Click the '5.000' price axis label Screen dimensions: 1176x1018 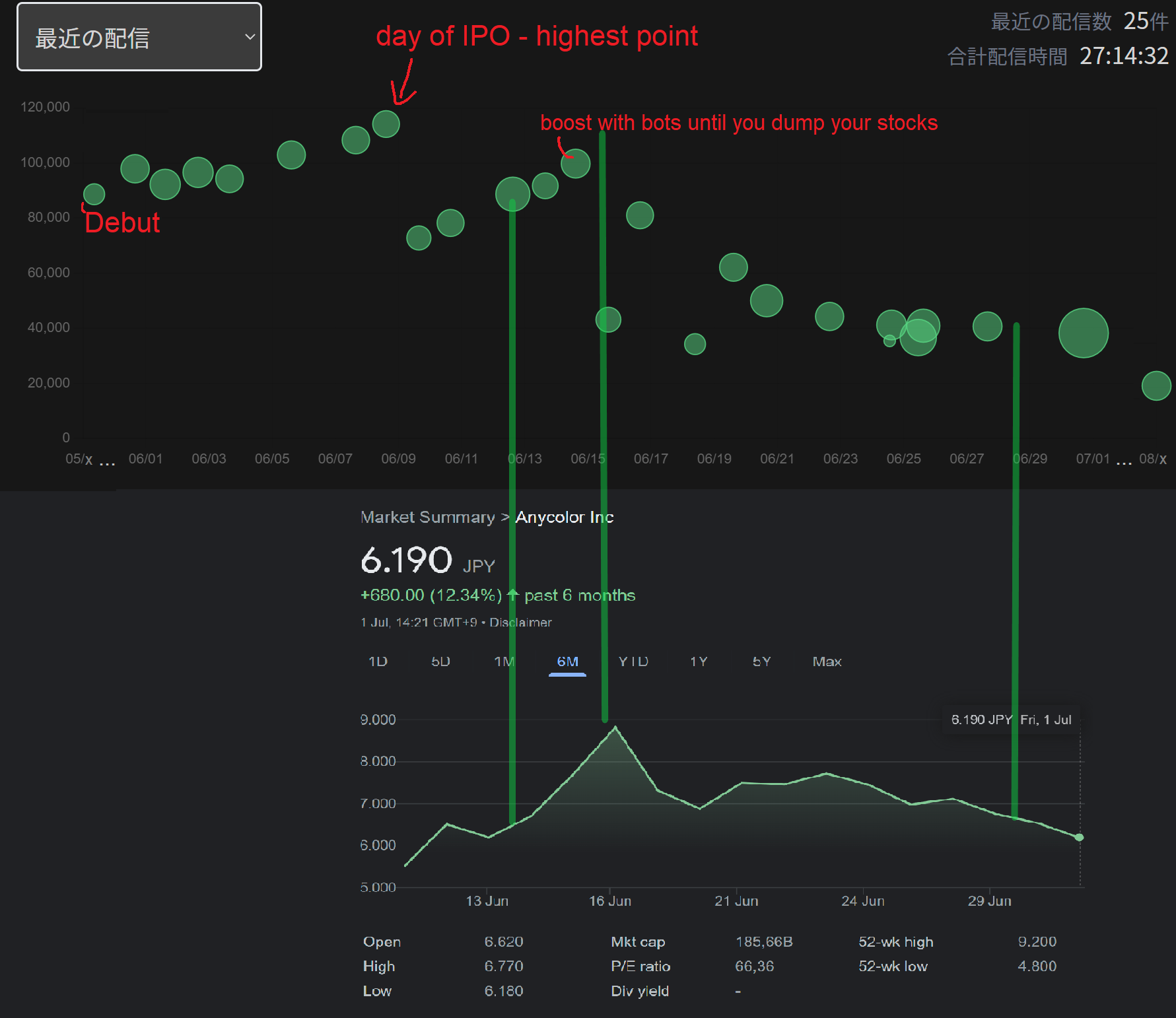tap(378, 887)
